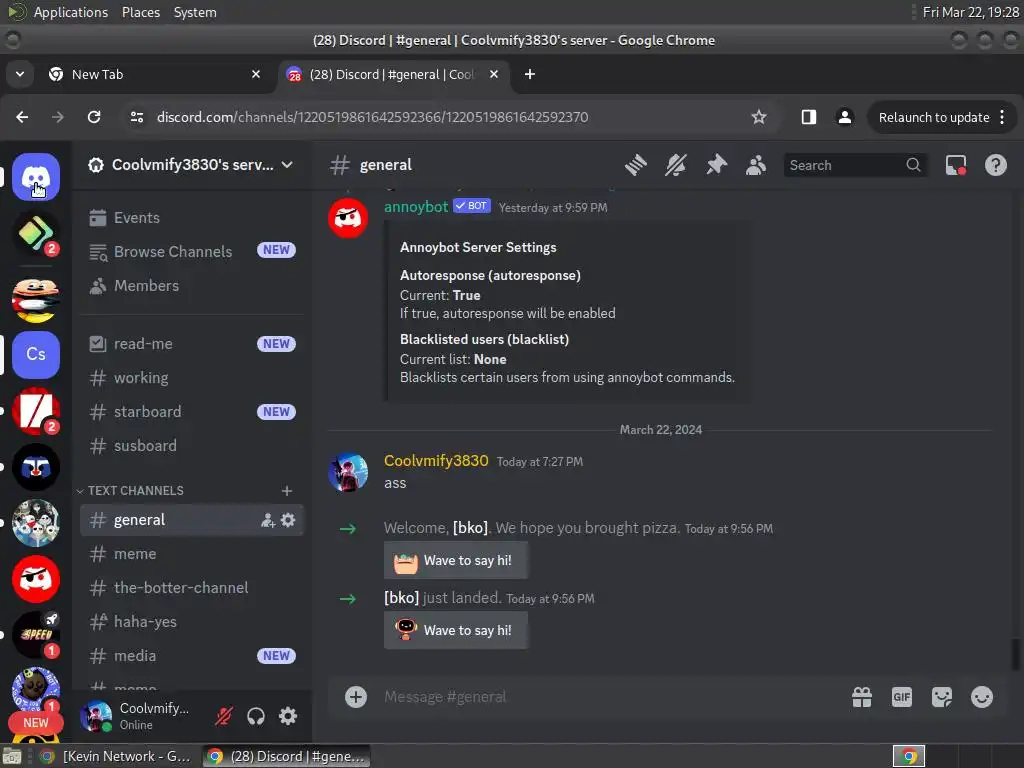Open Events in the channel sidebar

coord(191,217)
